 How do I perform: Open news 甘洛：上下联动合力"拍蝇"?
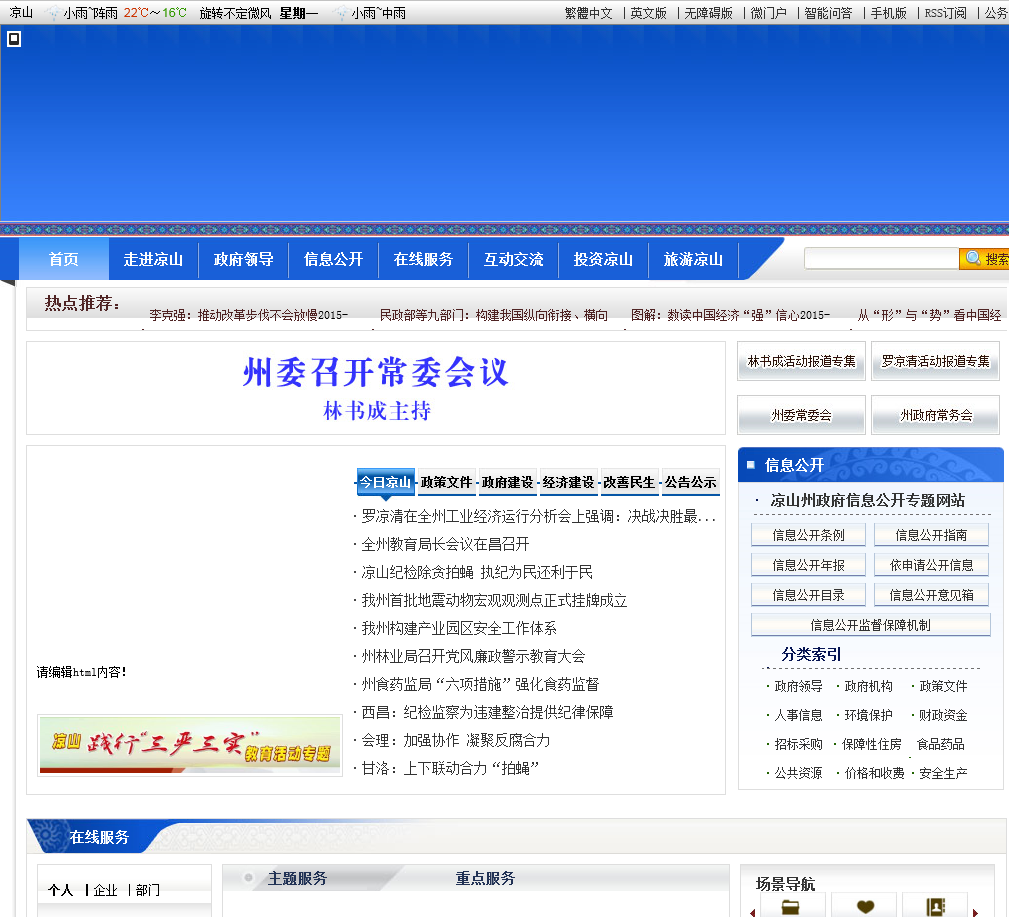coord(450,768)
